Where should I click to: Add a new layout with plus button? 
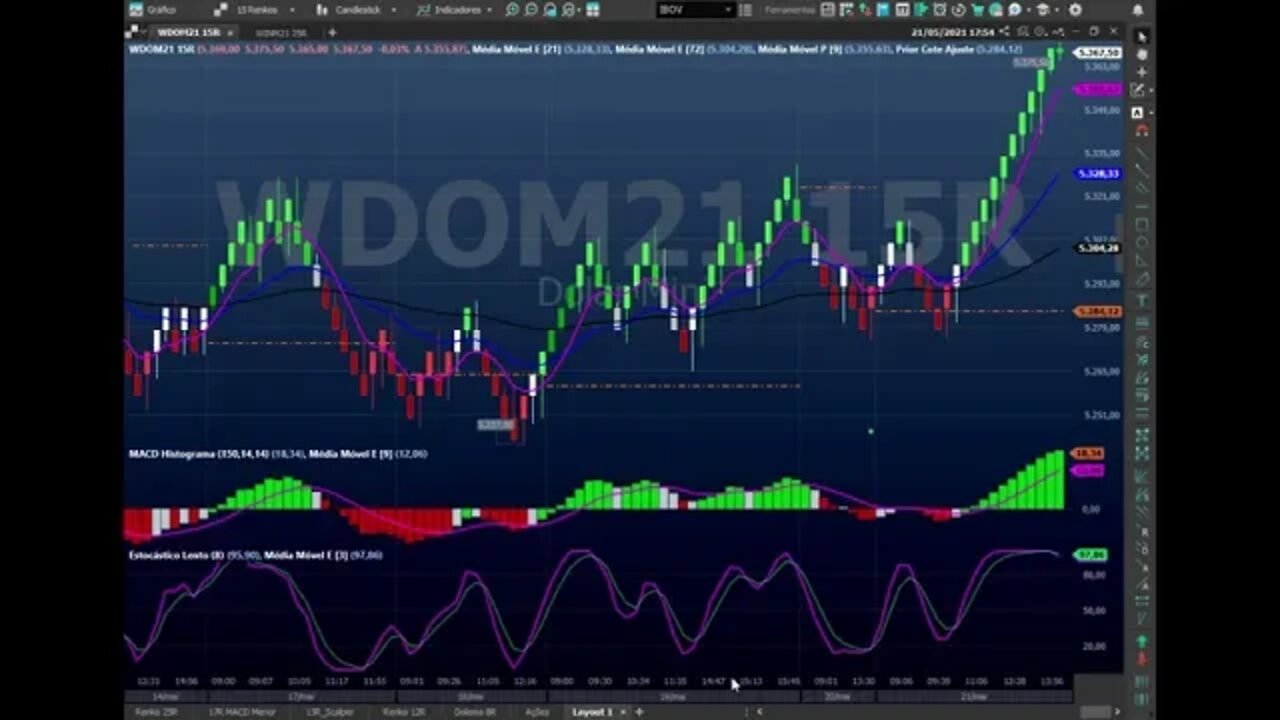(638, 712)
